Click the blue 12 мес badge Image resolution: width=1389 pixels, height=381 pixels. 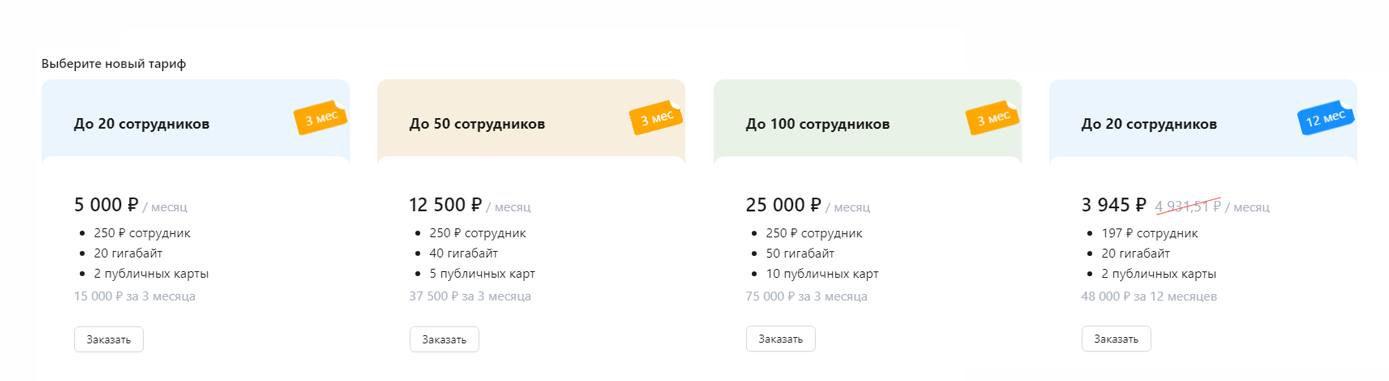(x=1326, y=117)
